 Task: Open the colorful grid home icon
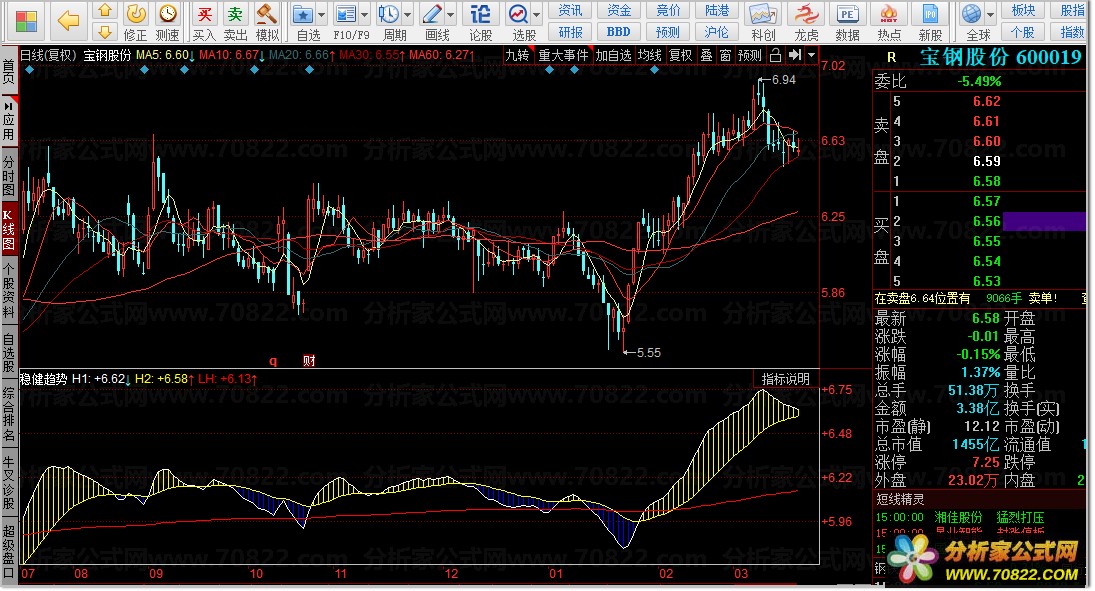27,22
